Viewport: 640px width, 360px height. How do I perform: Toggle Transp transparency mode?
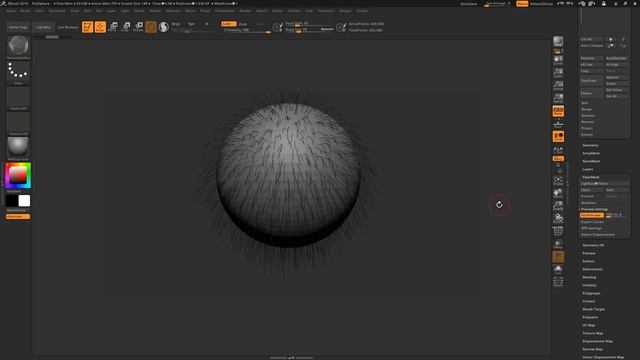coord(558,244)
